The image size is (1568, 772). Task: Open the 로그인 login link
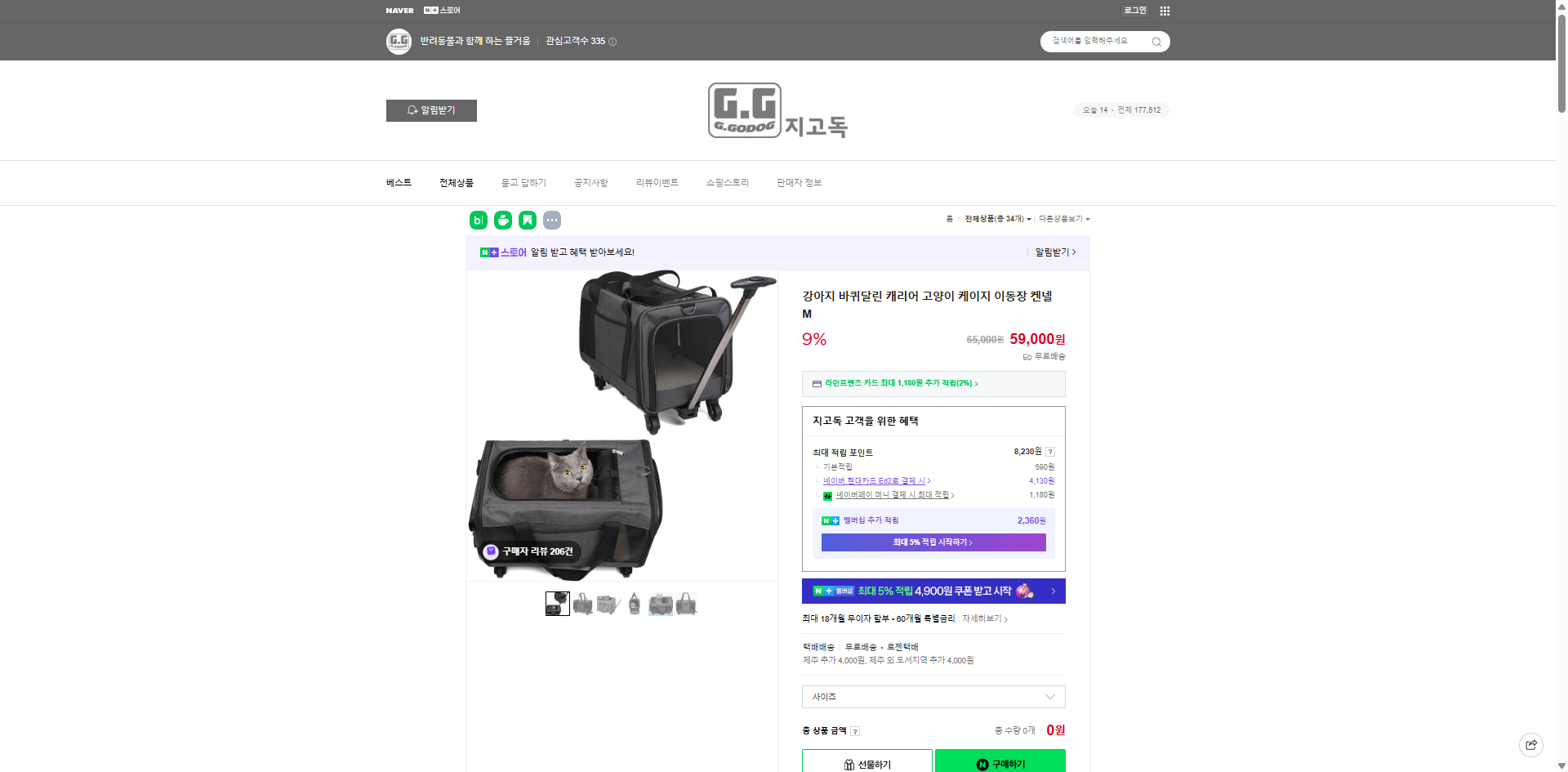tap(1134, 11)
